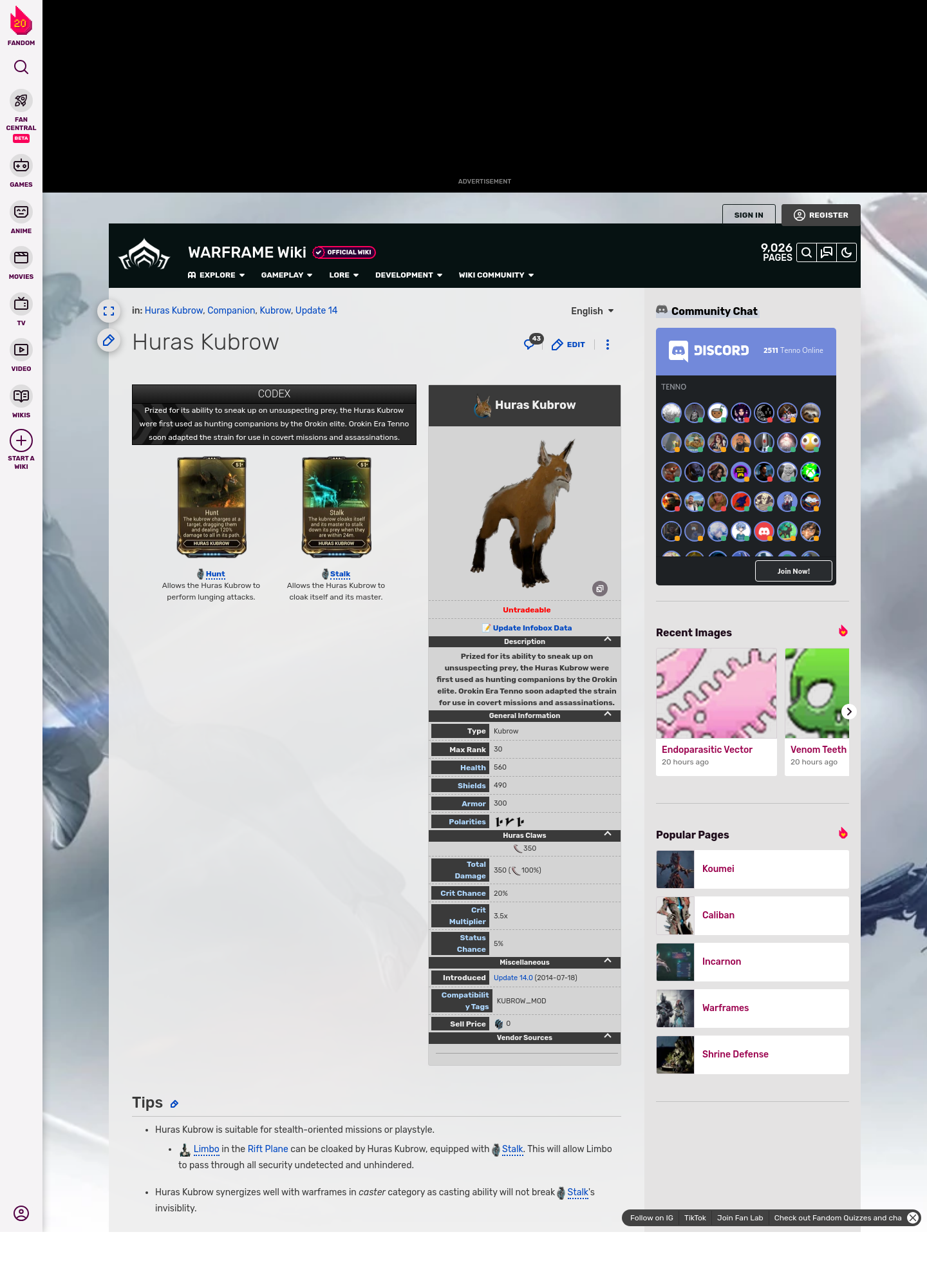Search the wiki via header magnifier icon

807,252
